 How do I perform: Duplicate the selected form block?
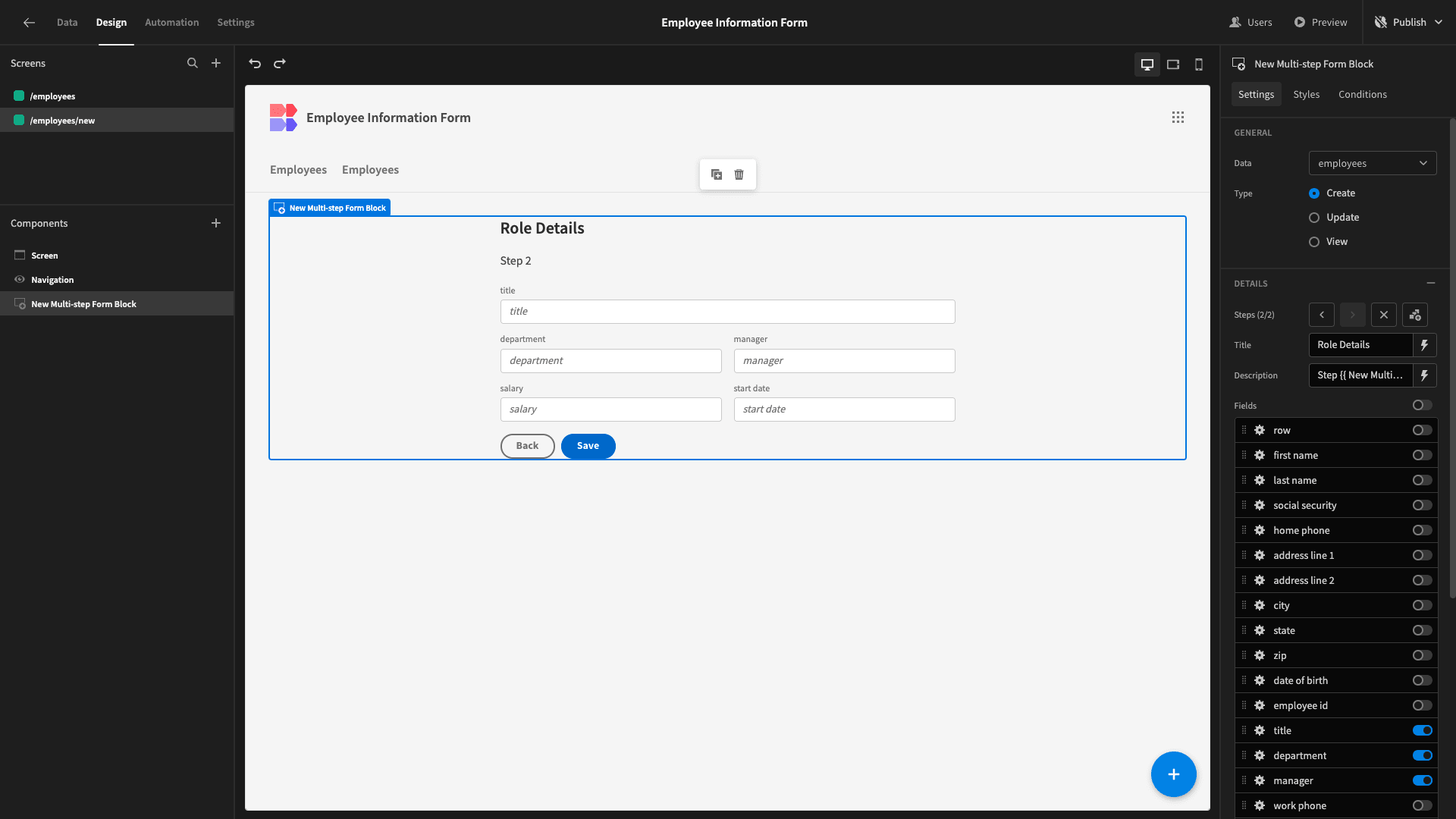click(x=717, y=174)
